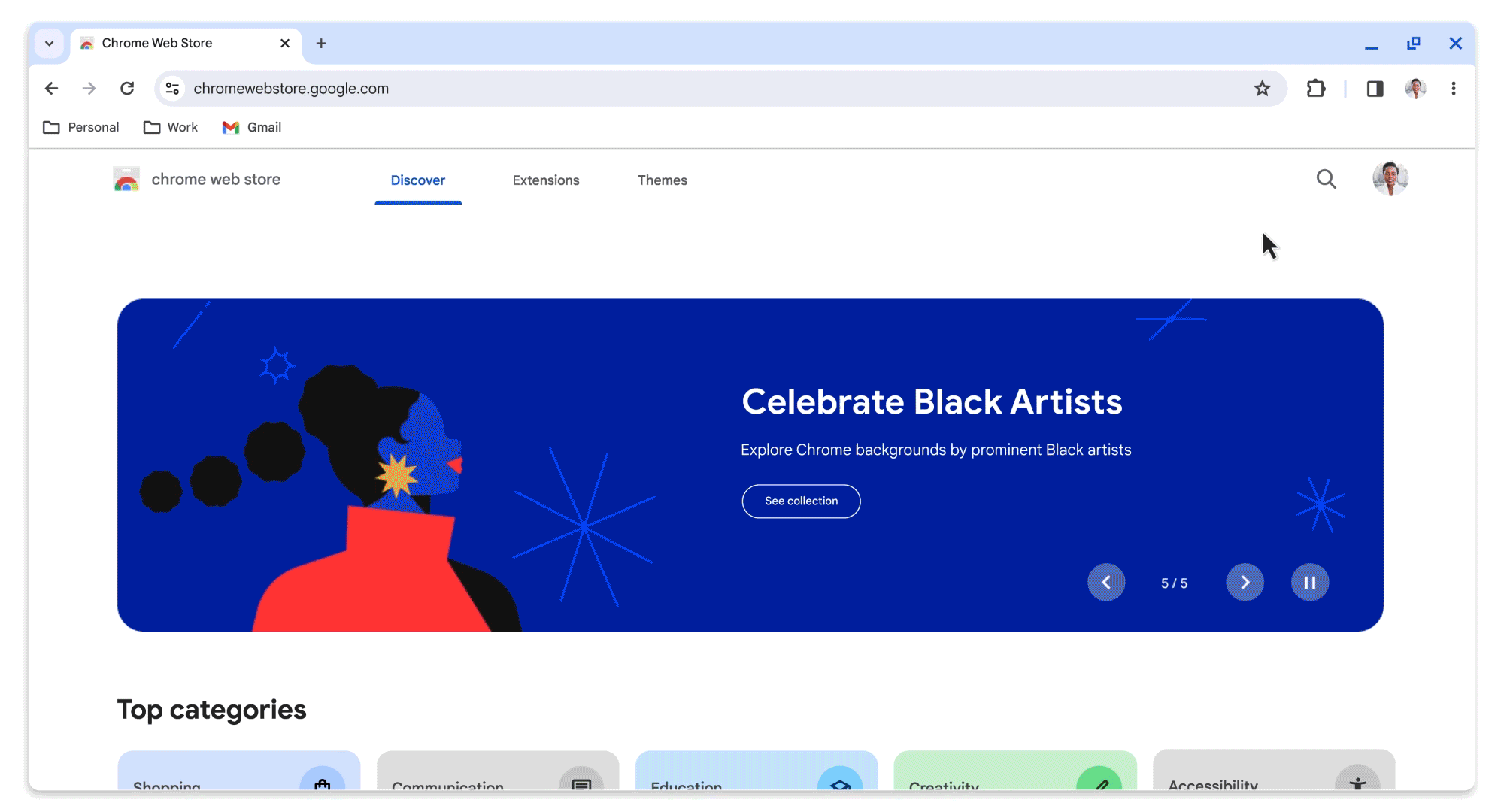Viewport: 1504px width, 812px height.
Task: Select the Discover tab
Action: click(417, 181)
